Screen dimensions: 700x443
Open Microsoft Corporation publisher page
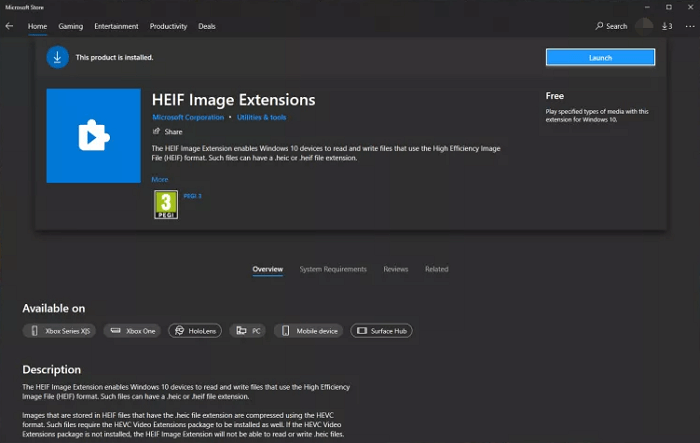pos(188,117)
